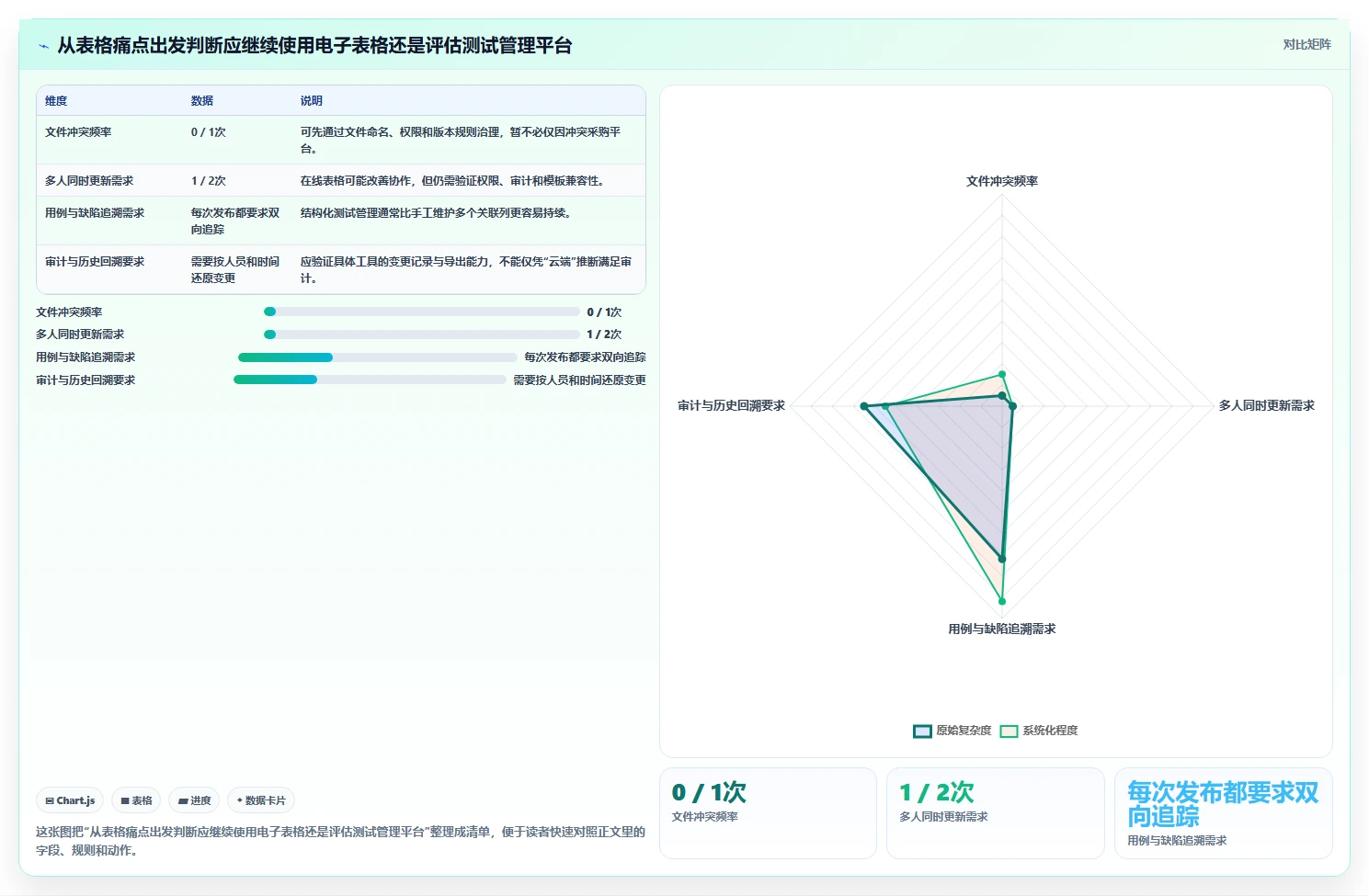Click the 用例与缺陷追溯需求 radar axis label

pyautogui.click(x=1002, y=629)
